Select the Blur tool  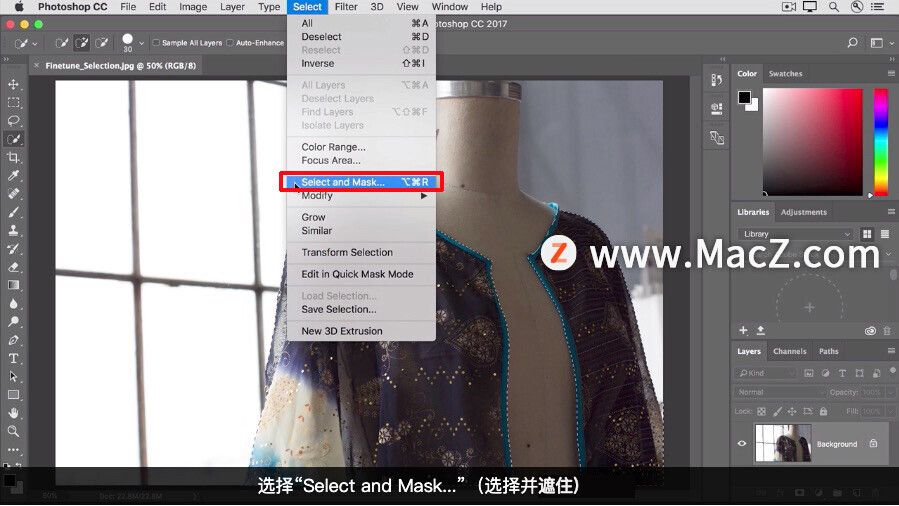coord(13,304)
